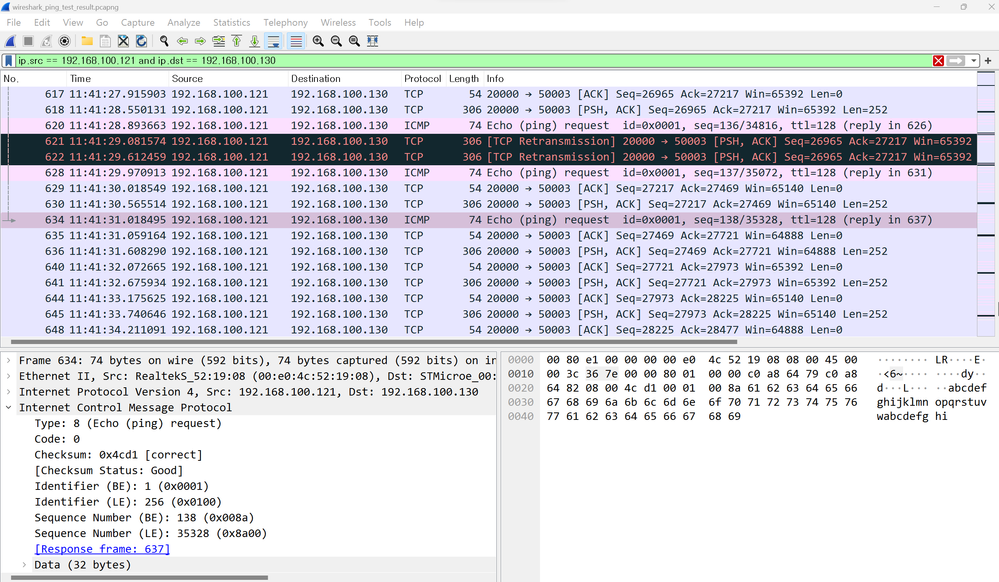Screen dimensions: 999x582
Task: Toggle packet list colorization
Action: 296,41
